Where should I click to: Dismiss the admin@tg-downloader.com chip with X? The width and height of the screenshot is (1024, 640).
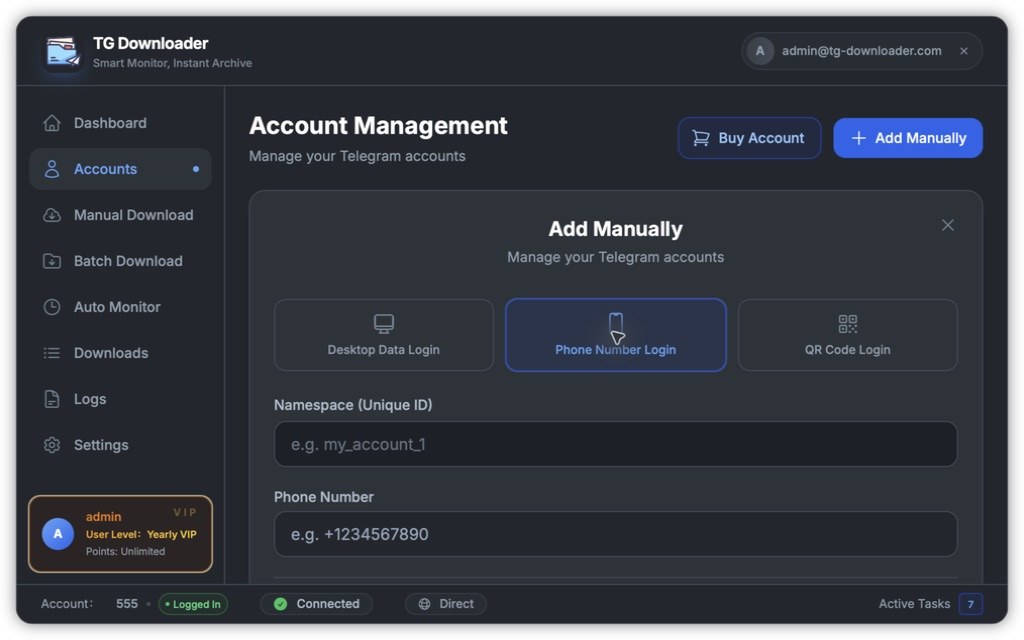964,51
